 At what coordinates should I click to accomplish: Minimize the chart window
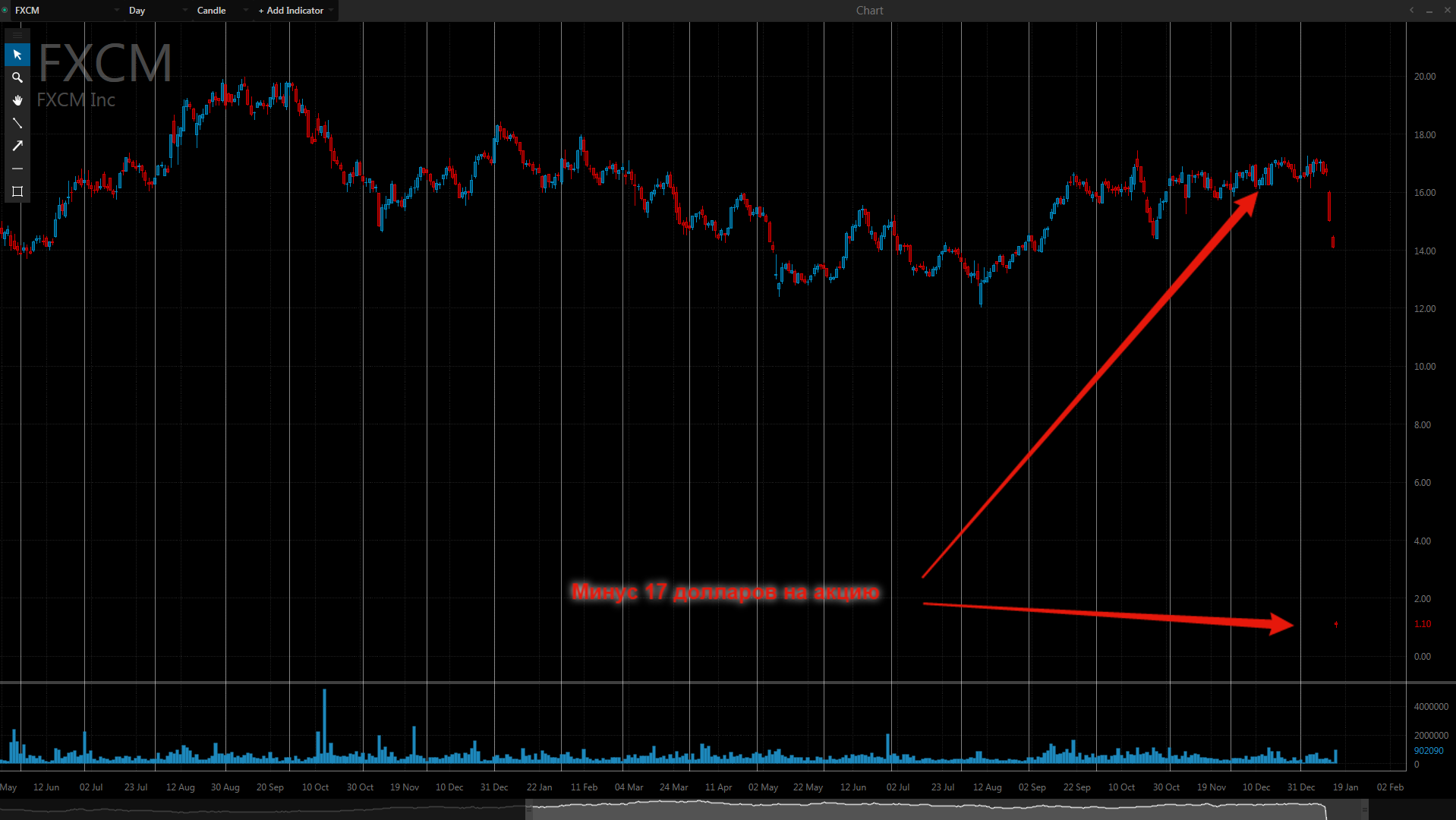click(1429, 11)
